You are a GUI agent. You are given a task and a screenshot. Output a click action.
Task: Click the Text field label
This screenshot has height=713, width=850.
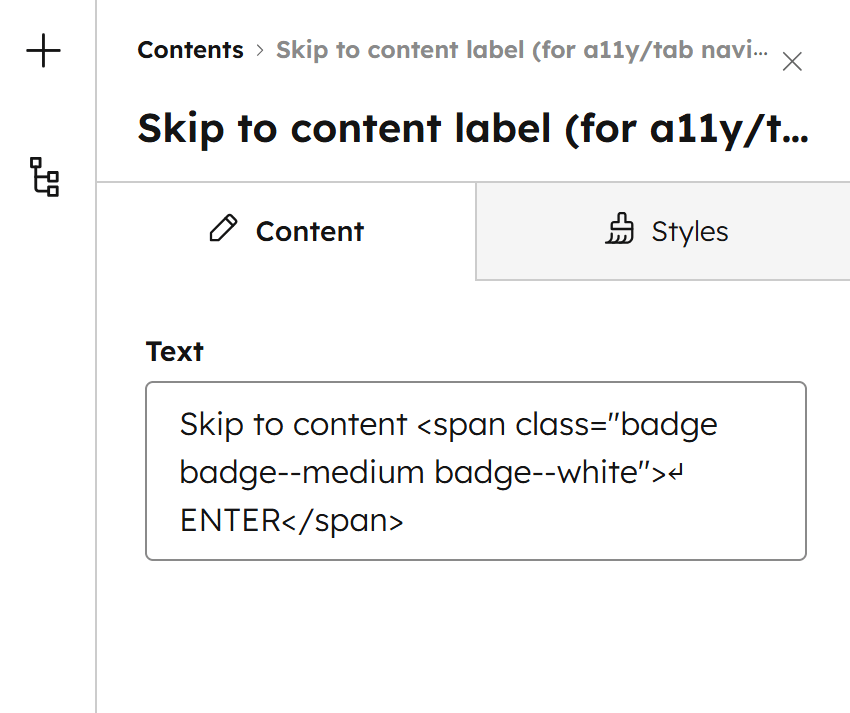point(174,351)
